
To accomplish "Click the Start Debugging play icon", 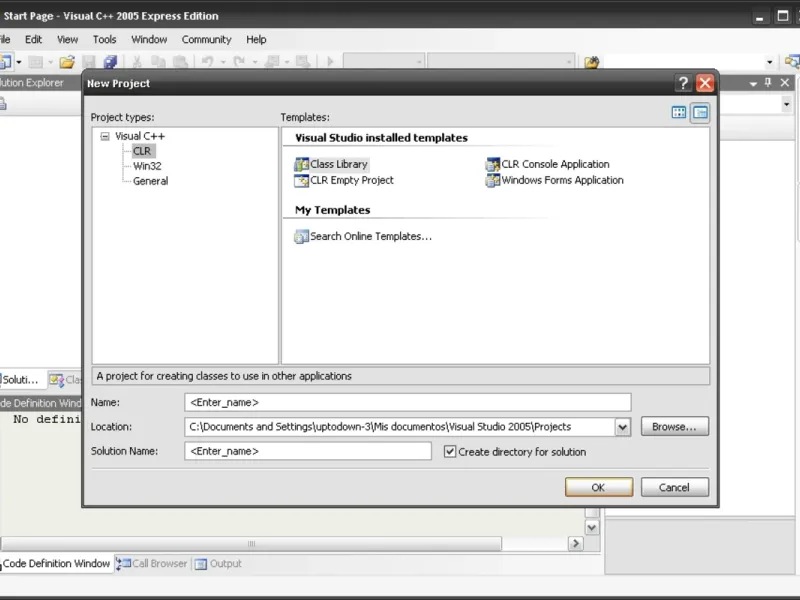I will (330, 62).
